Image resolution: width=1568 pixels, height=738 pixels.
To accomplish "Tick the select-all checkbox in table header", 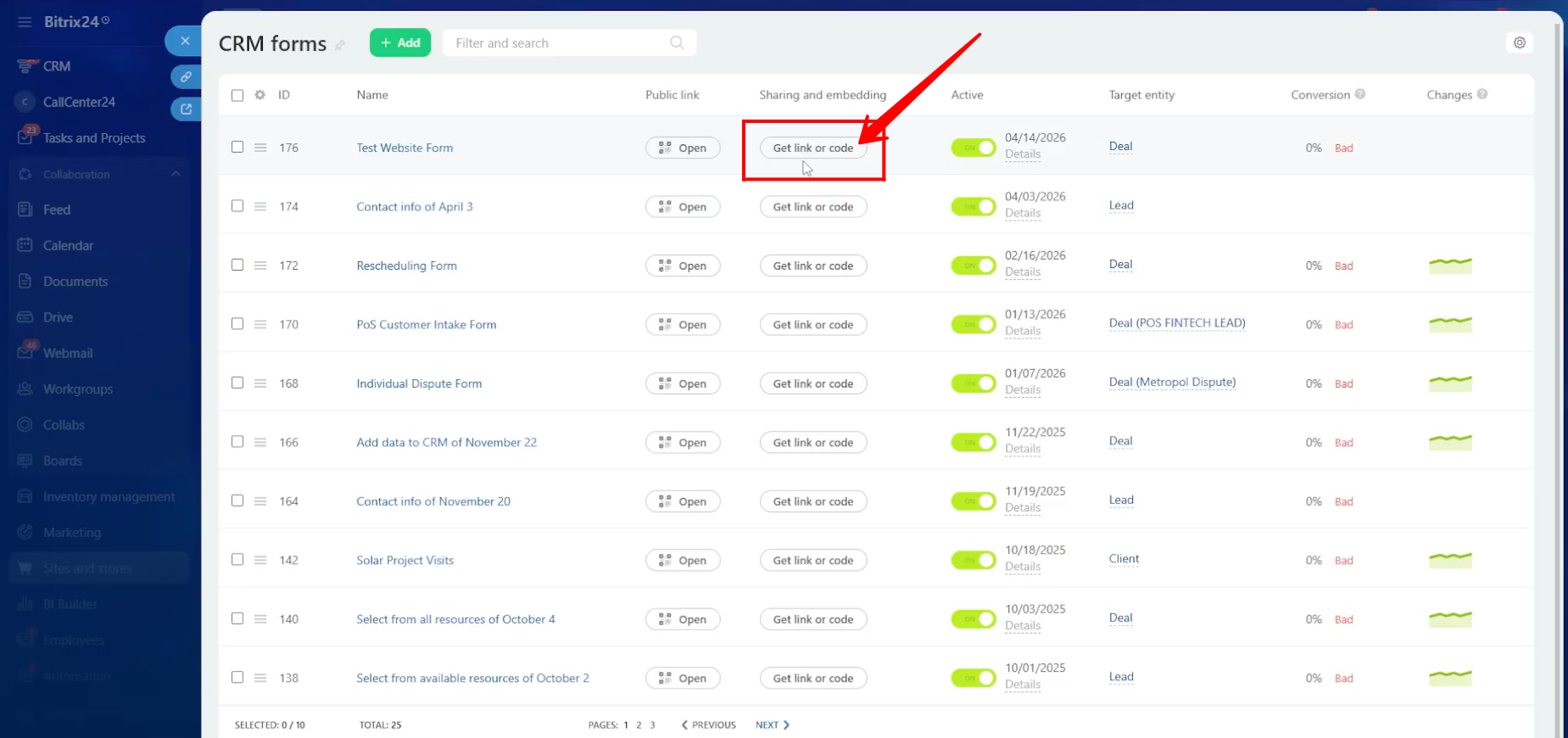I will [237, 95].
